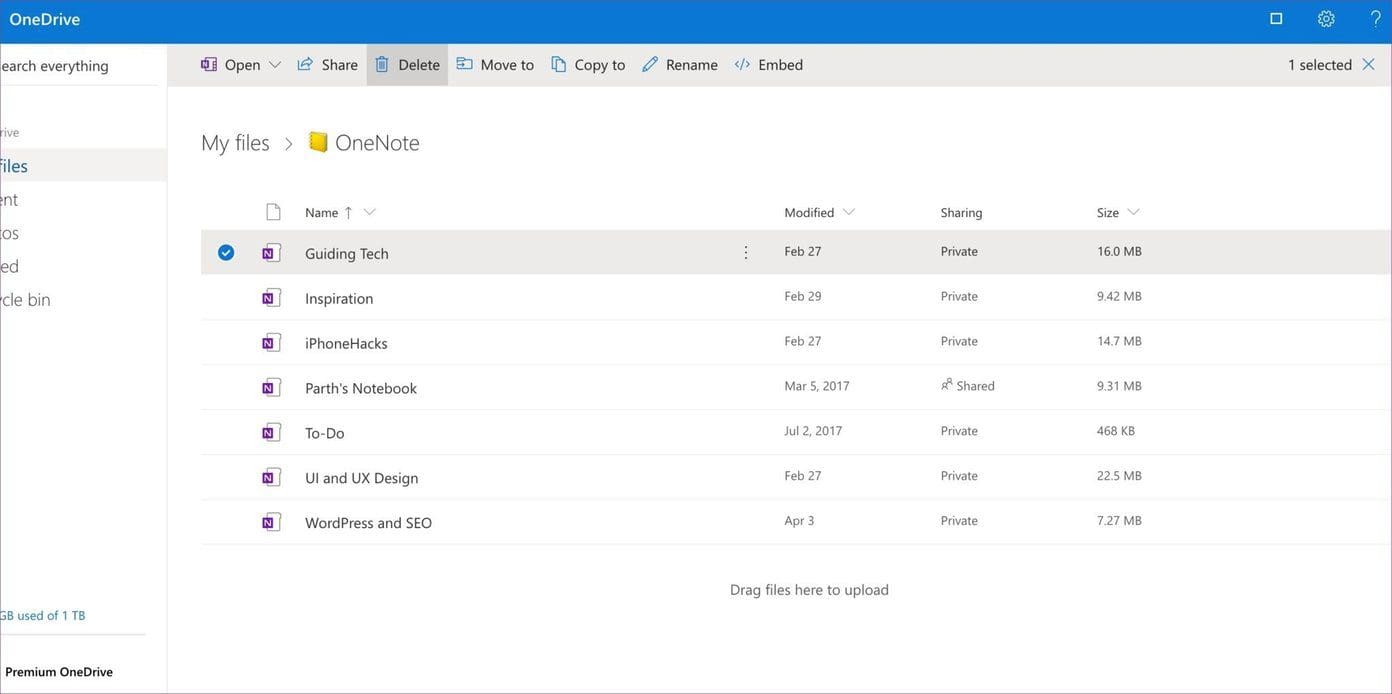
Task: Choose Copy to in toolbar
Action: [588, 65]
